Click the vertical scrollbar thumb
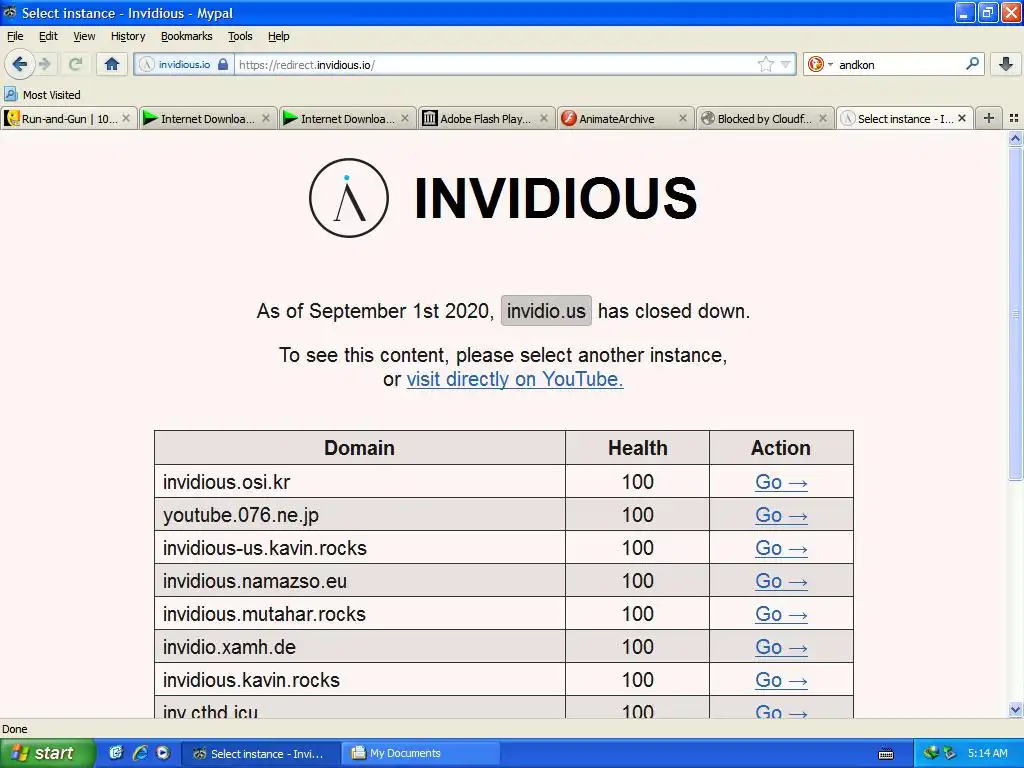Screen dimensions: 1024x768 1015,313
